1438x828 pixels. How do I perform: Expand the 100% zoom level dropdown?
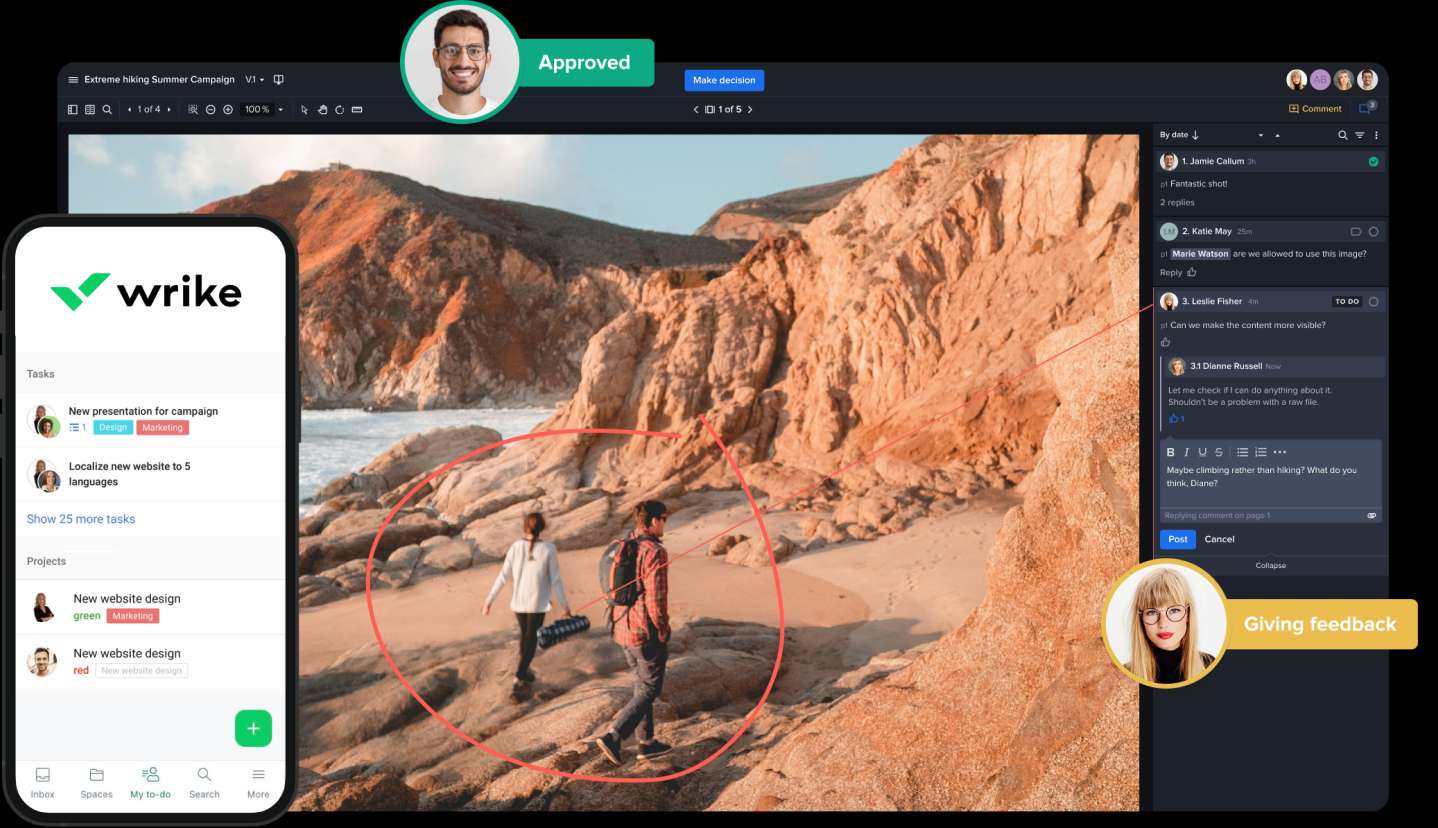[280, 109]
